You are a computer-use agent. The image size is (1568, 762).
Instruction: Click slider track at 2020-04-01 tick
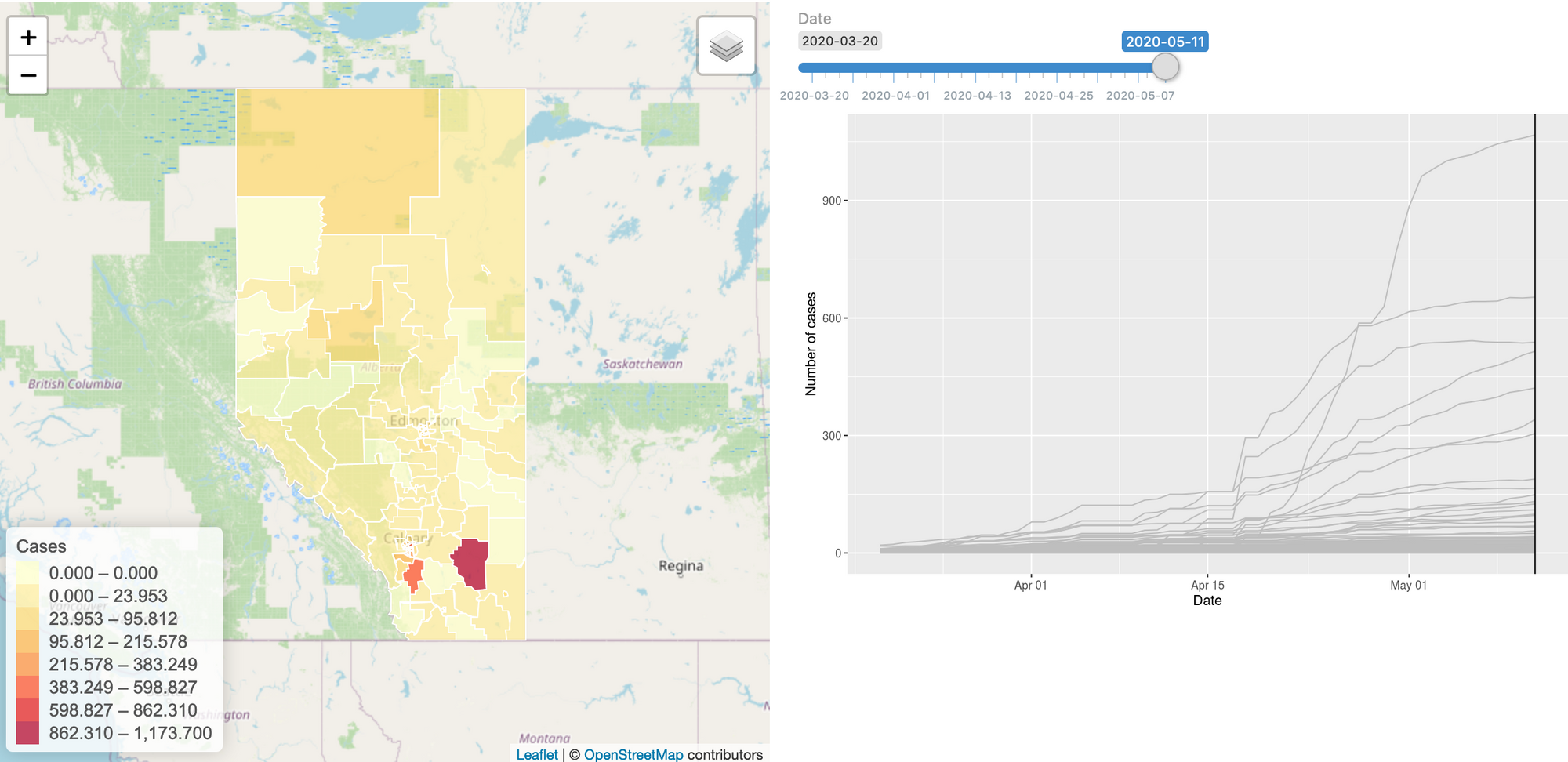tap(895, 67)
